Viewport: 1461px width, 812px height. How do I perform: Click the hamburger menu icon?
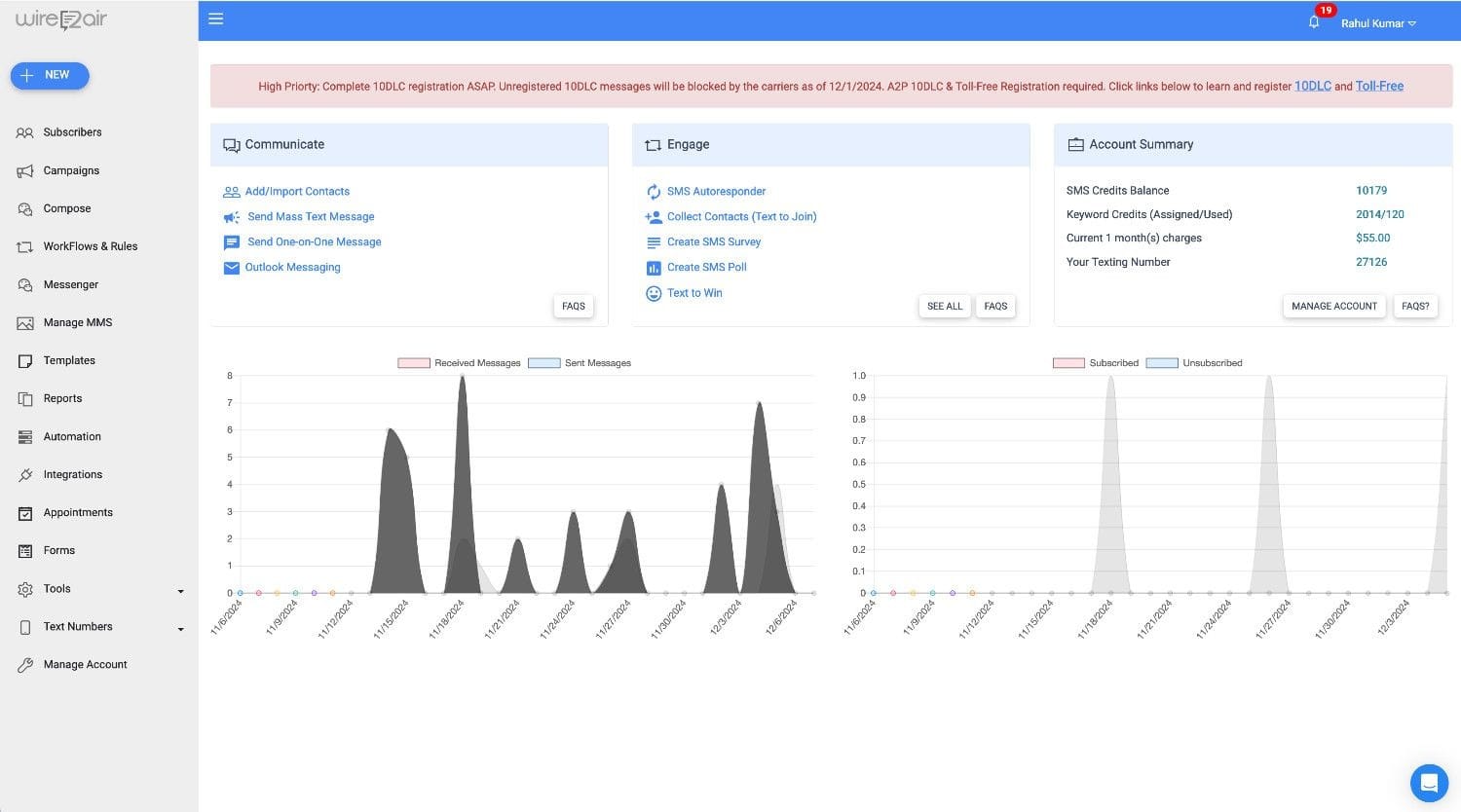216,19
